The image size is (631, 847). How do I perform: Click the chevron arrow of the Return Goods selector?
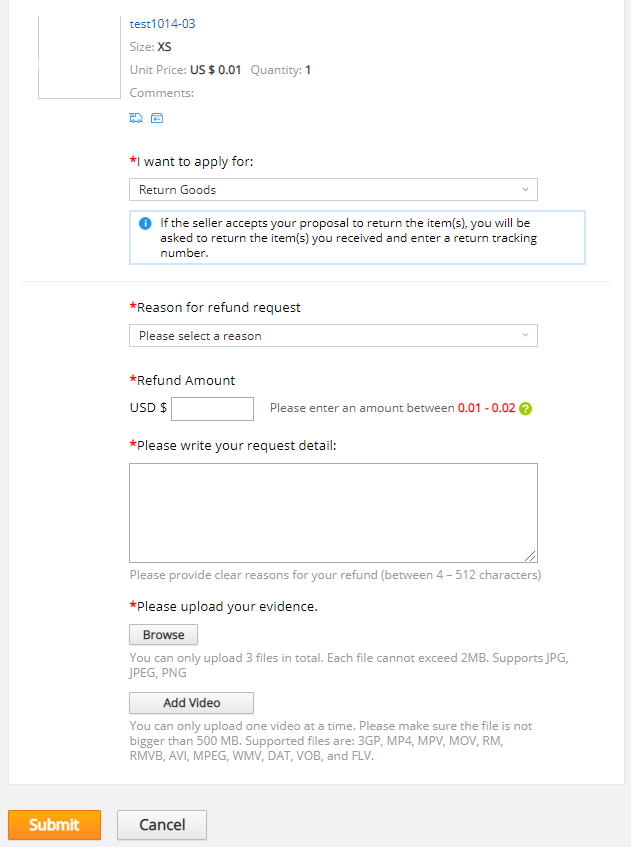(525, 190)
